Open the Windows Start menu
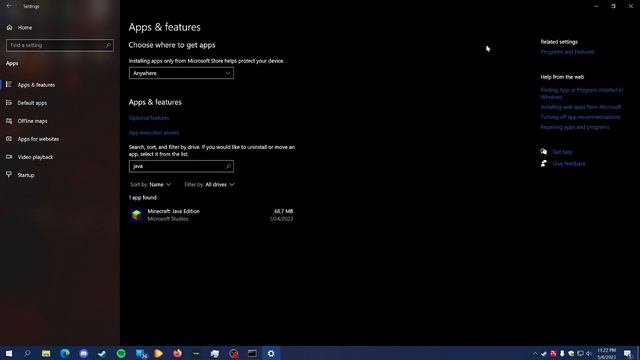Viewport: 640px width, 360px height. (x=9, y=353)
